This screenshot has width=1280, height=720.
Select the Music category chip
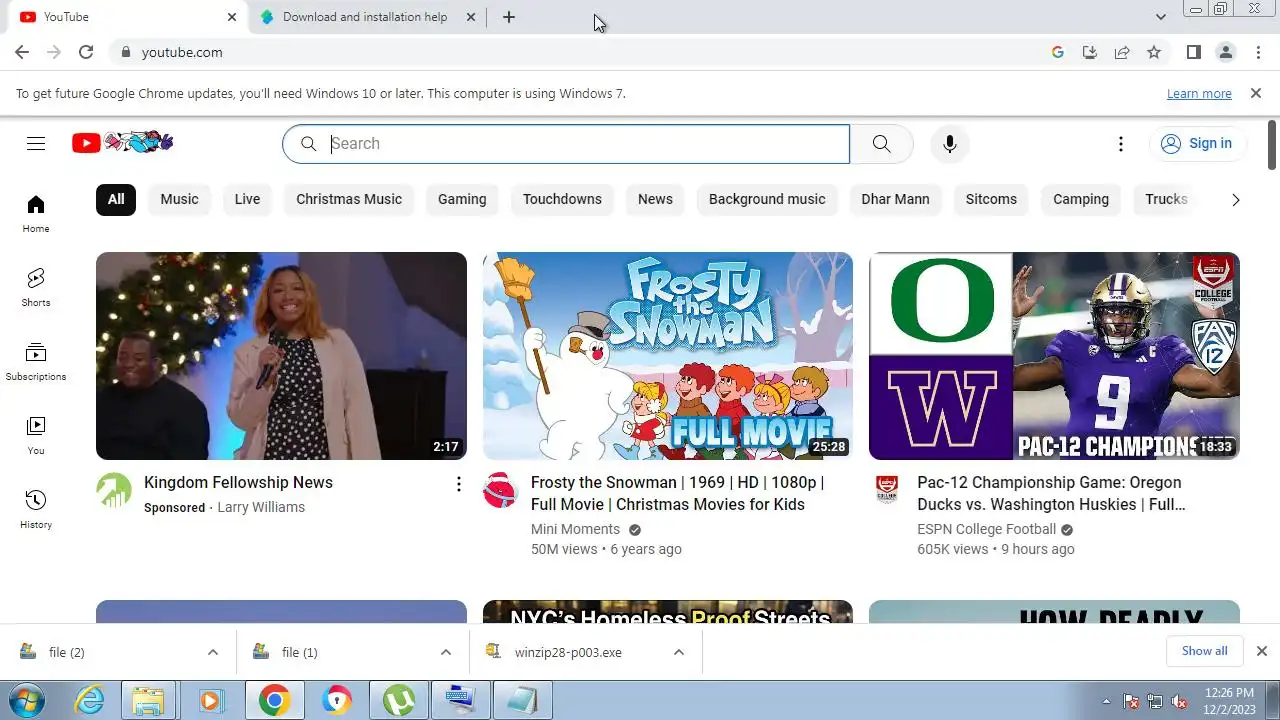click(180, 199)
